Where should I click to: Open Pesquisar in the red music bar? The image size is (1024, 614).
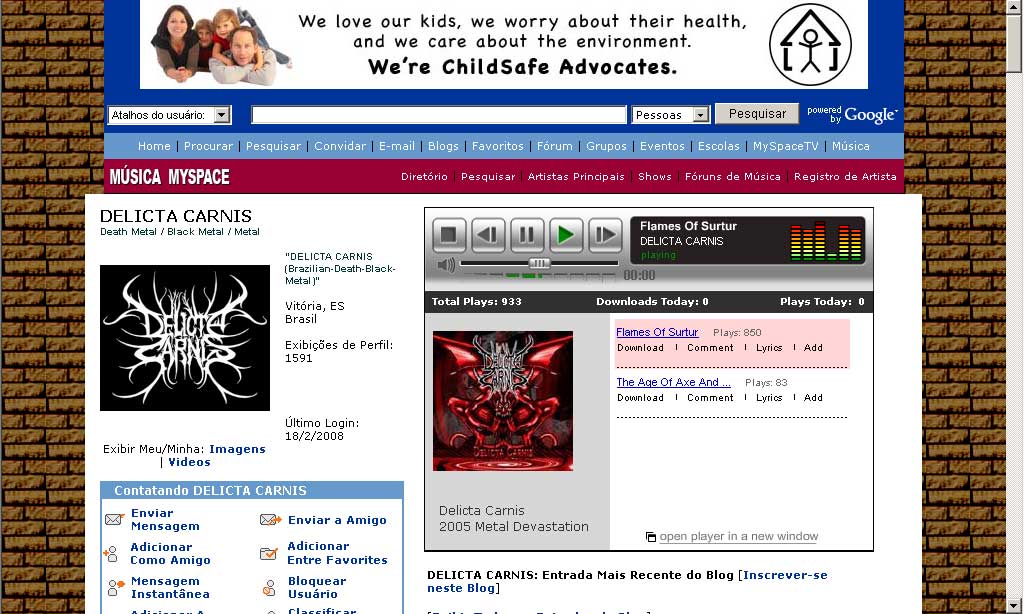coord(488,176)
